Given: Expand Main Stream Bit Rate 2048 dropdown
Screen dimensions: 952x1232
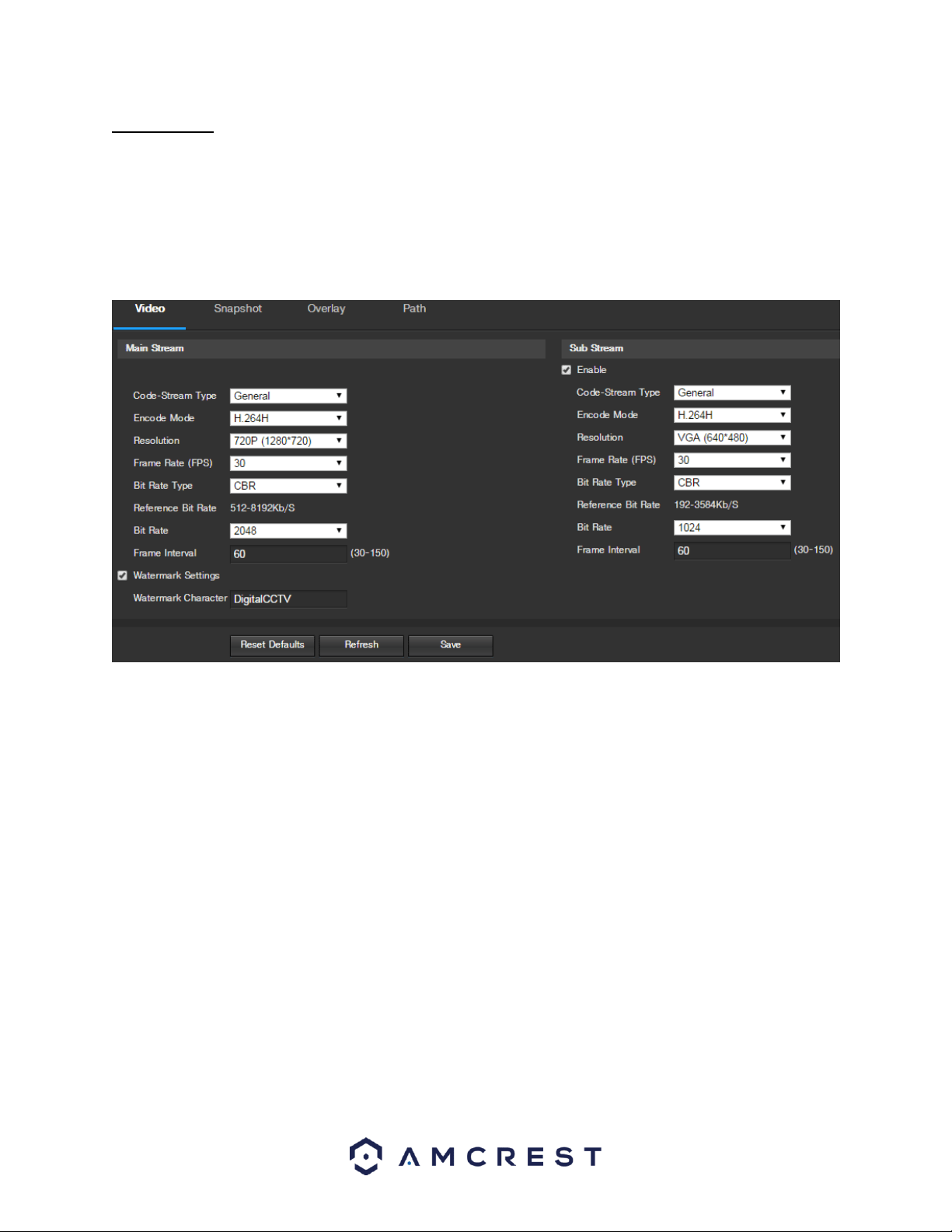Looking at the screenshot, I should click(x=288, y=531).
